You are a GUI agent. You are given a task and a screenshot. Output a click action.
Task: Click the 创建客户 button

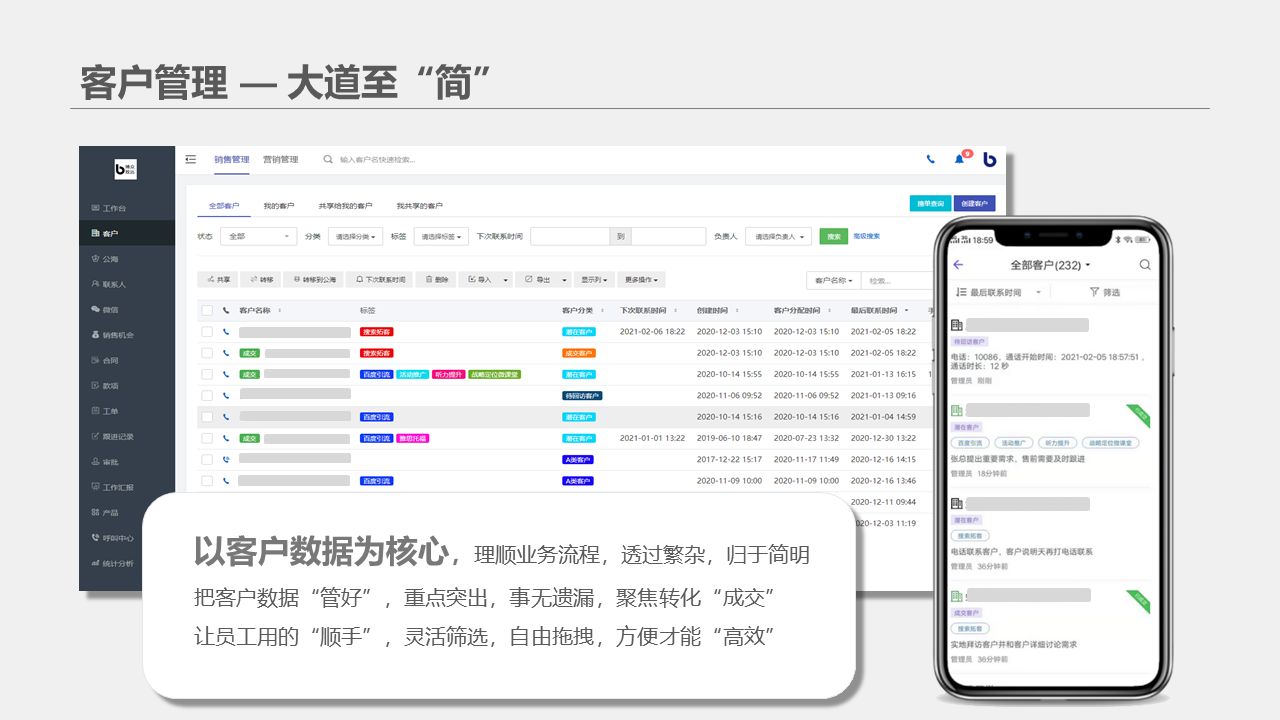click(974, 204)
